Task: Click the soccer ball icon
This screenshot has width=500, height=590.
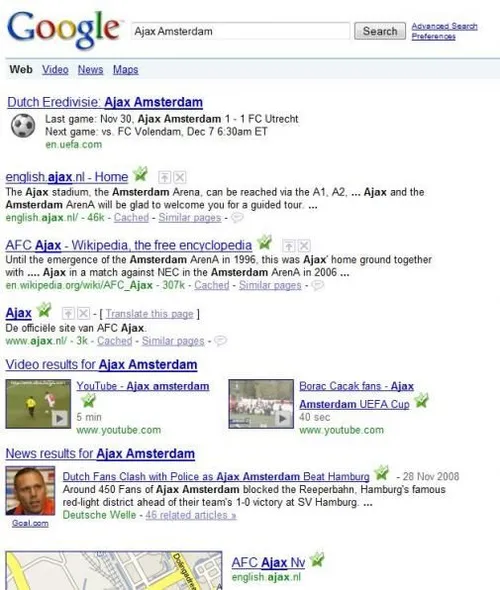Action: coord(23,126)
